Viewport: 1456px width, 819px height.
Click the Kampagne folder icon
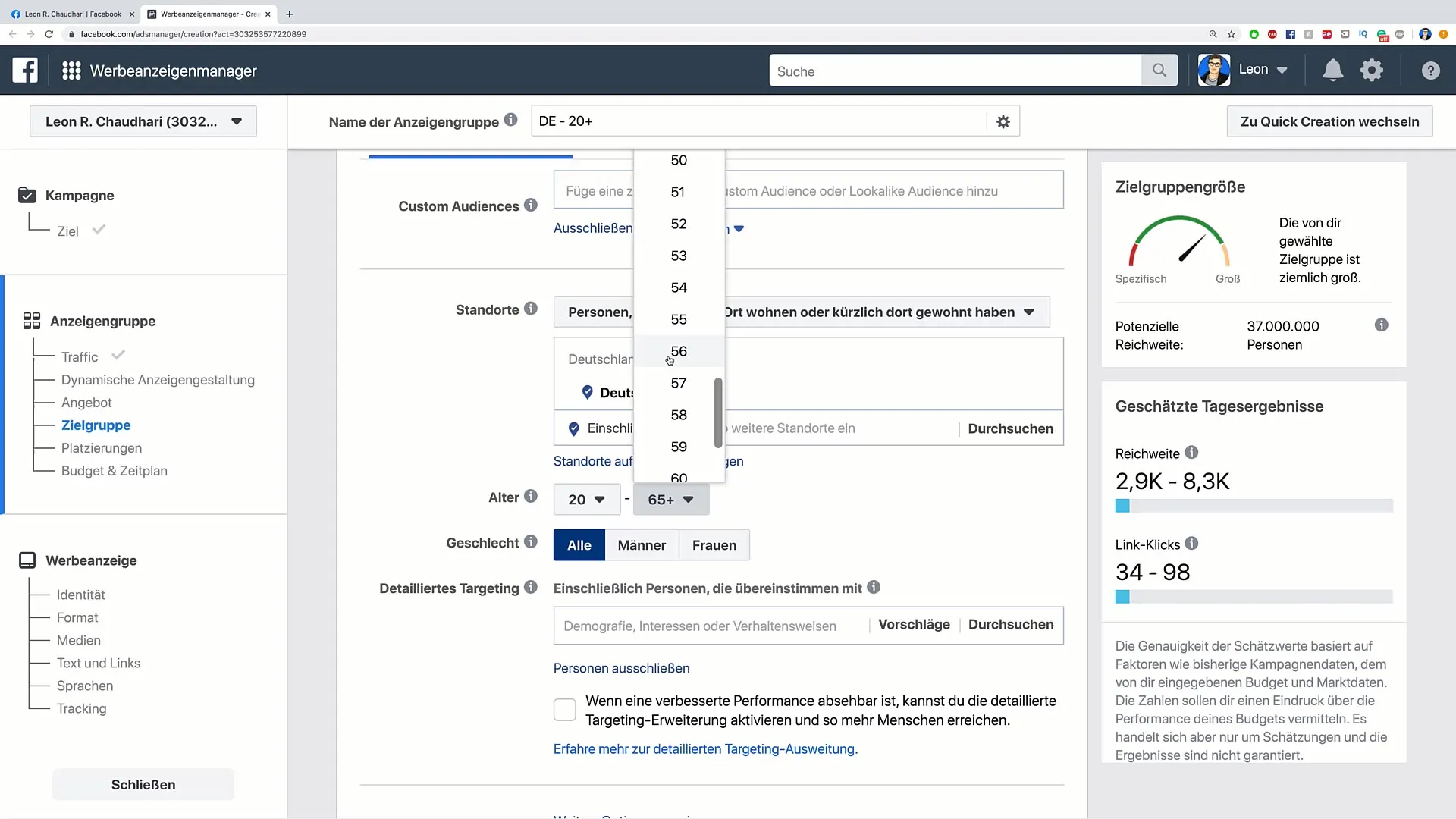(27, 195)
